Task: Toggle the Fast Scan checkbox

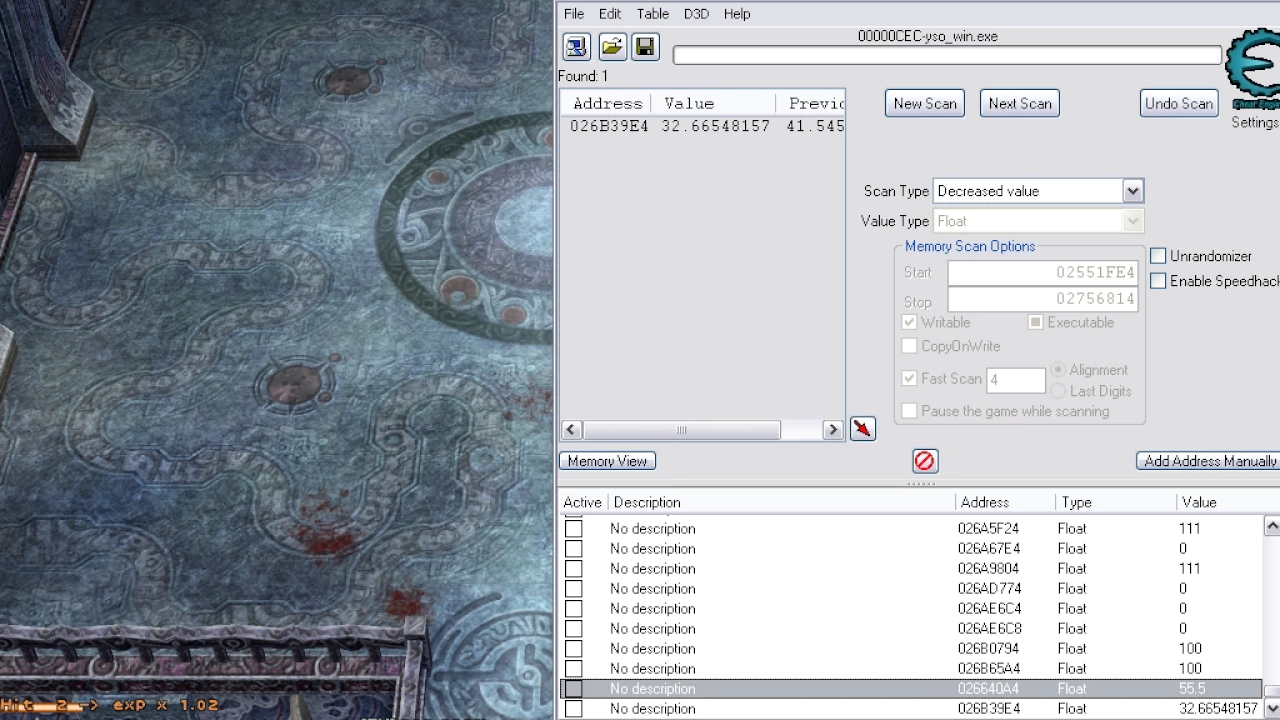Action: click(x=909, y=378)
